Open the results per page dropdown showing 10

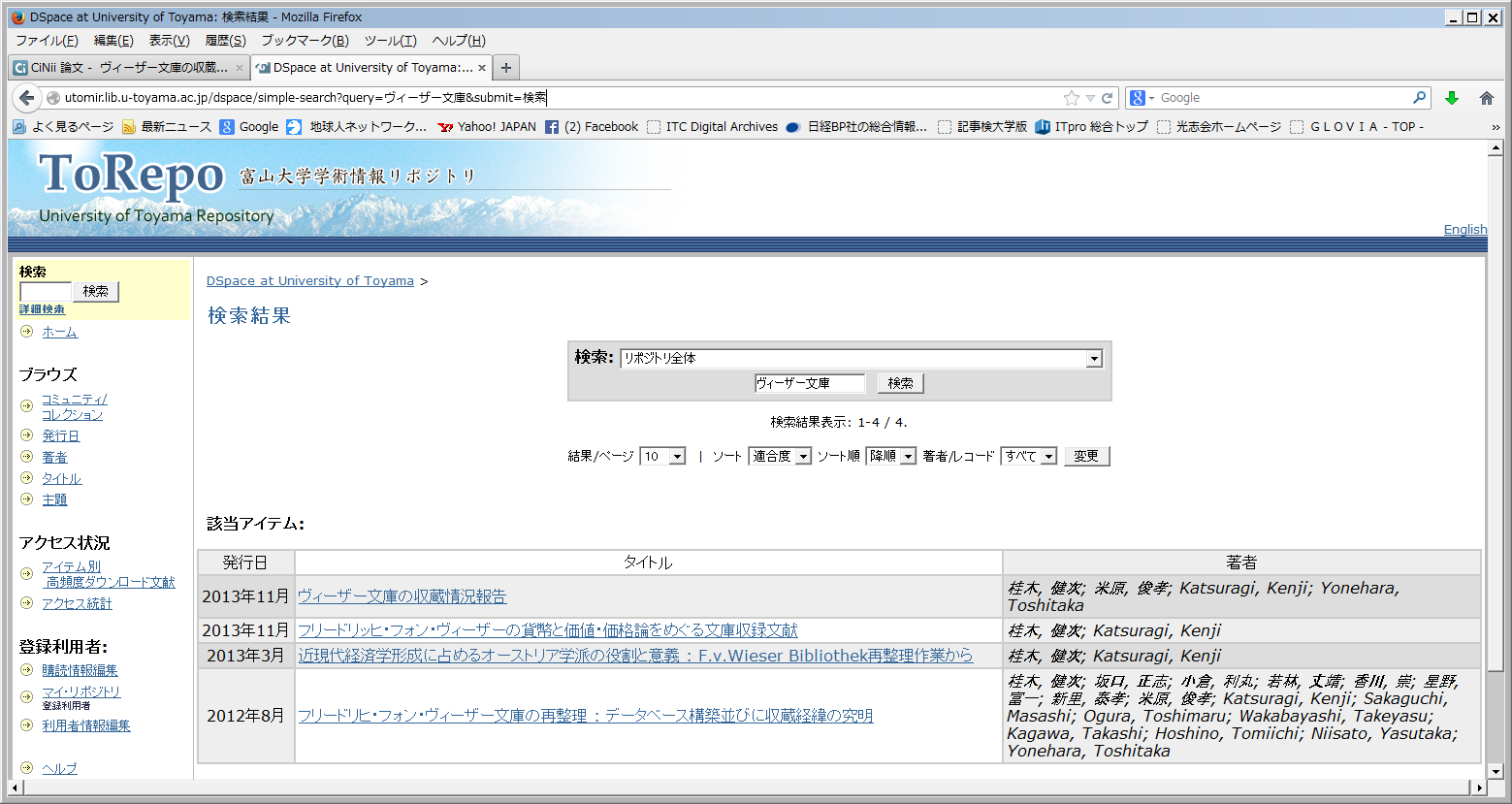(677, 457)
